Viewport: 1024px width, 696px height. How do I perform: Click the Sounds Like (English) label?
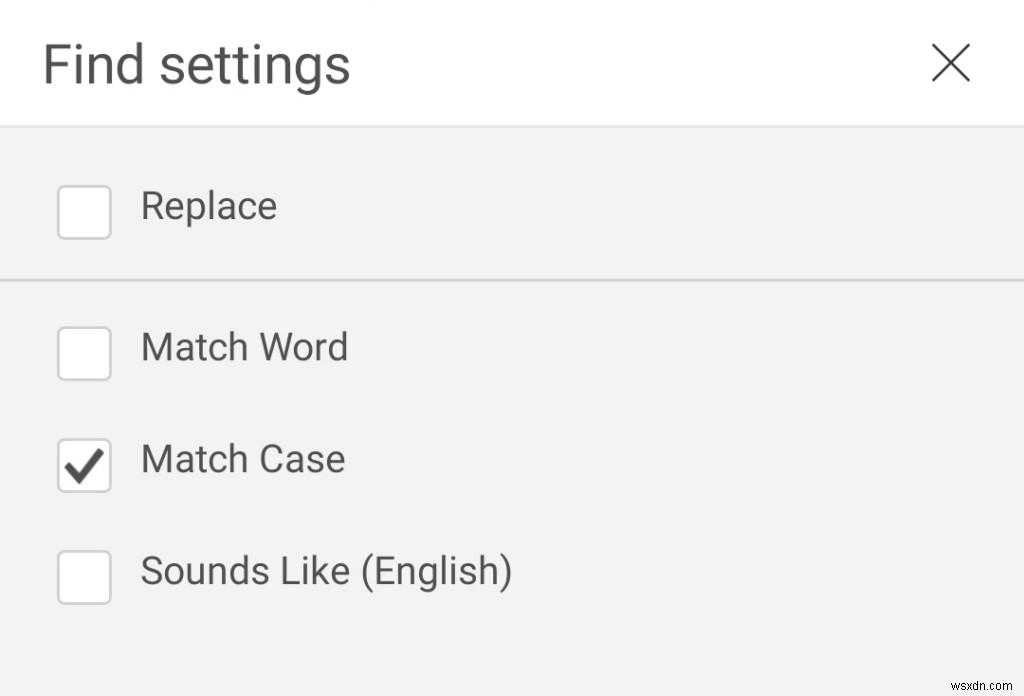click(326, 572)
